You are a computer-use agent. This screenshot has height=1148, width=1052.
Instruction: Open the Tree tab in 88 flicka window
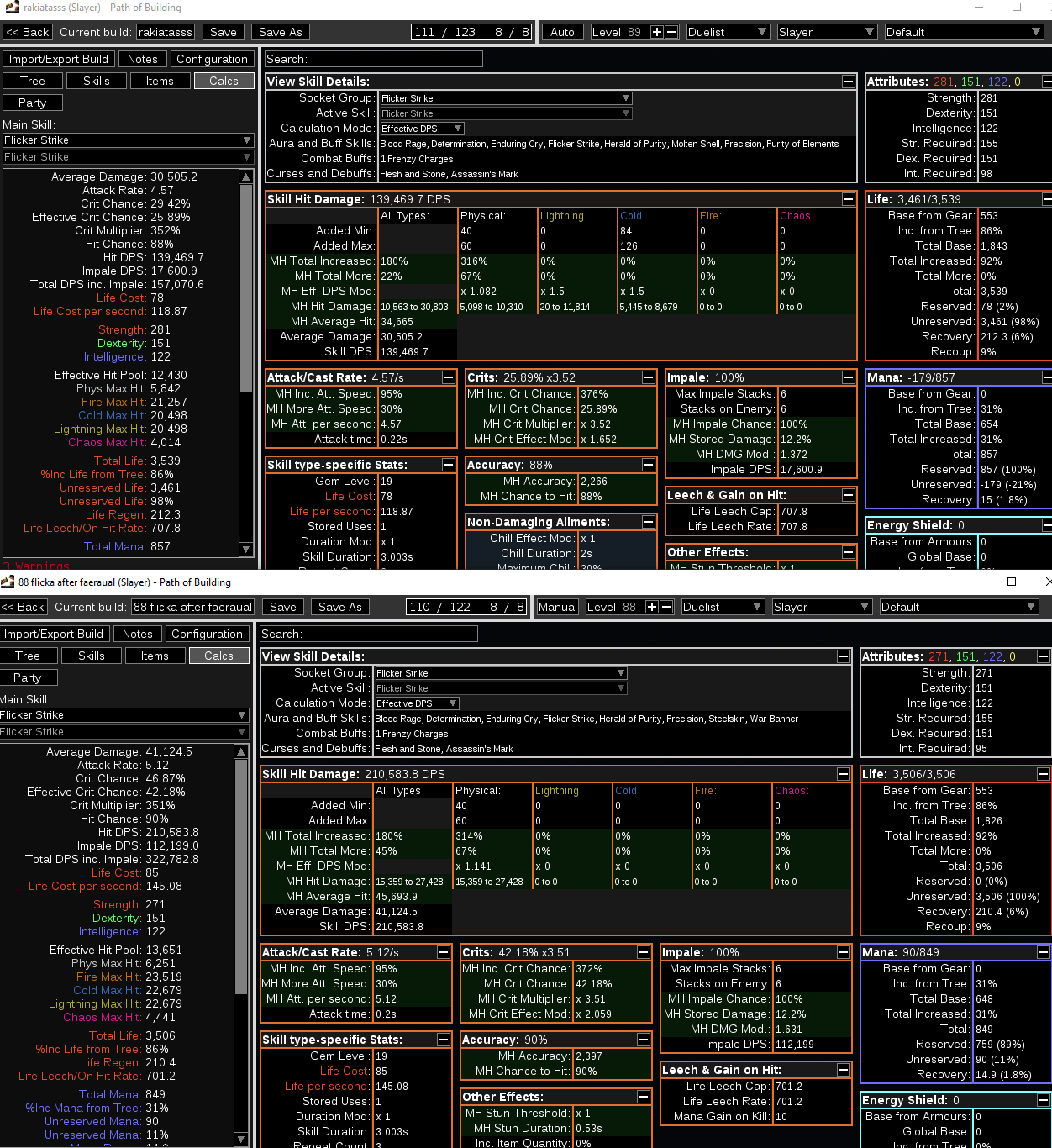(x=28, y=656)
